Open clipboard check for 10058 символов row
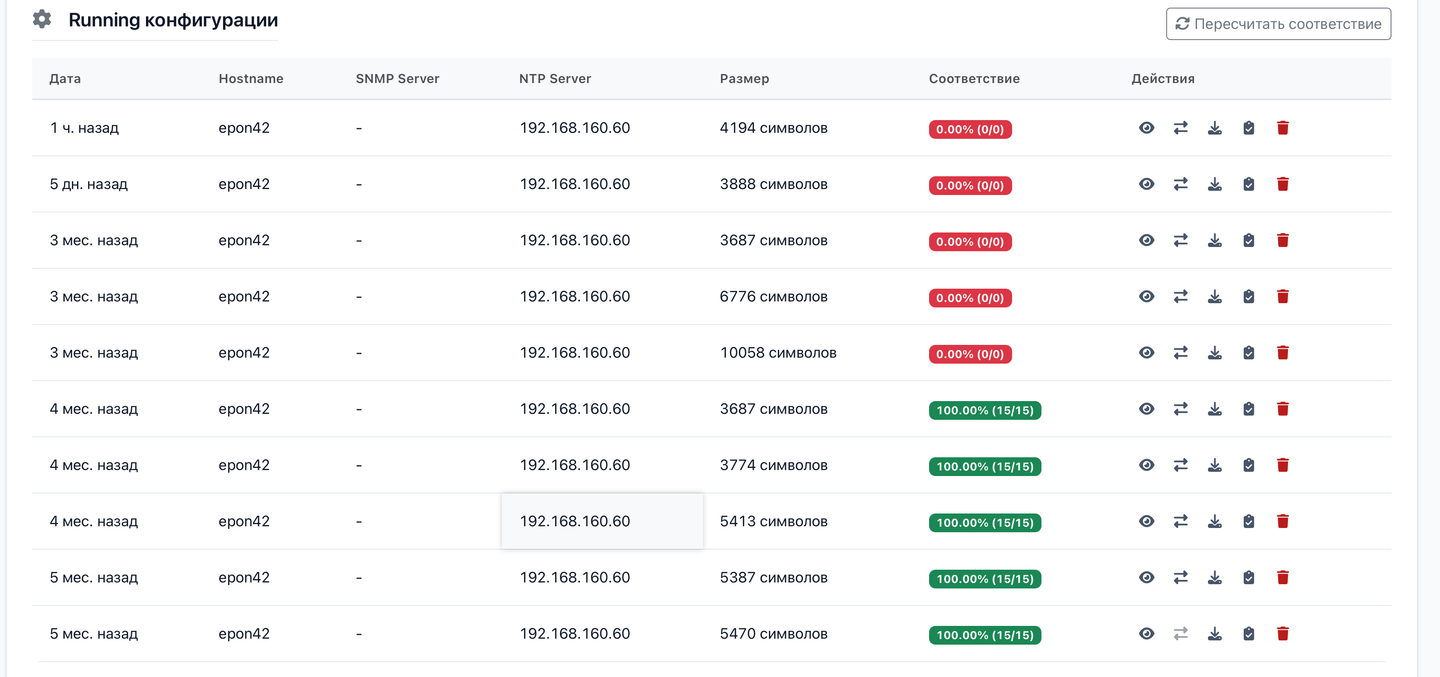Viewport: 1440px width, 677px height. [1249, 352]
